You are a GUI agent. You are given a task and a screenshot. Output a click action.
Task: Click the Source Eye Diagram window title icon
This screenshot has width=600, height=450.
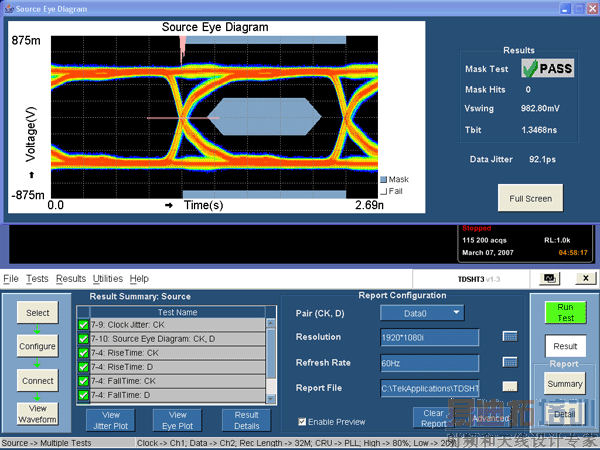coord(8,8)
